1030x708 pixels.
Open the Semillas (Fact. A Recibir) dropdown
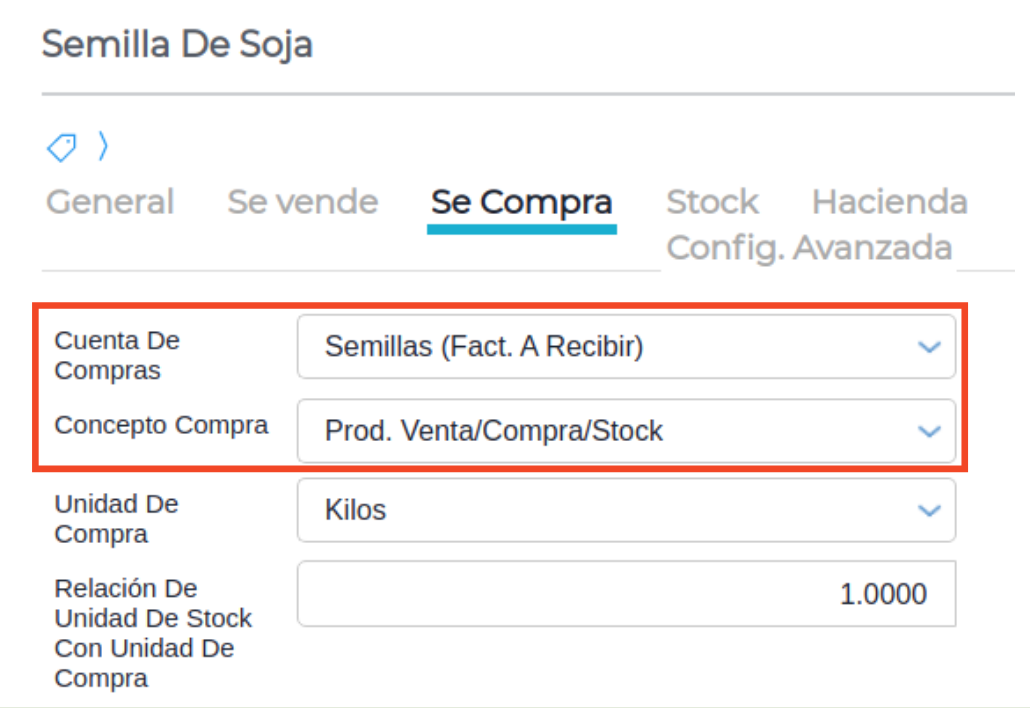pyautogui.click(x=610, y=347)
